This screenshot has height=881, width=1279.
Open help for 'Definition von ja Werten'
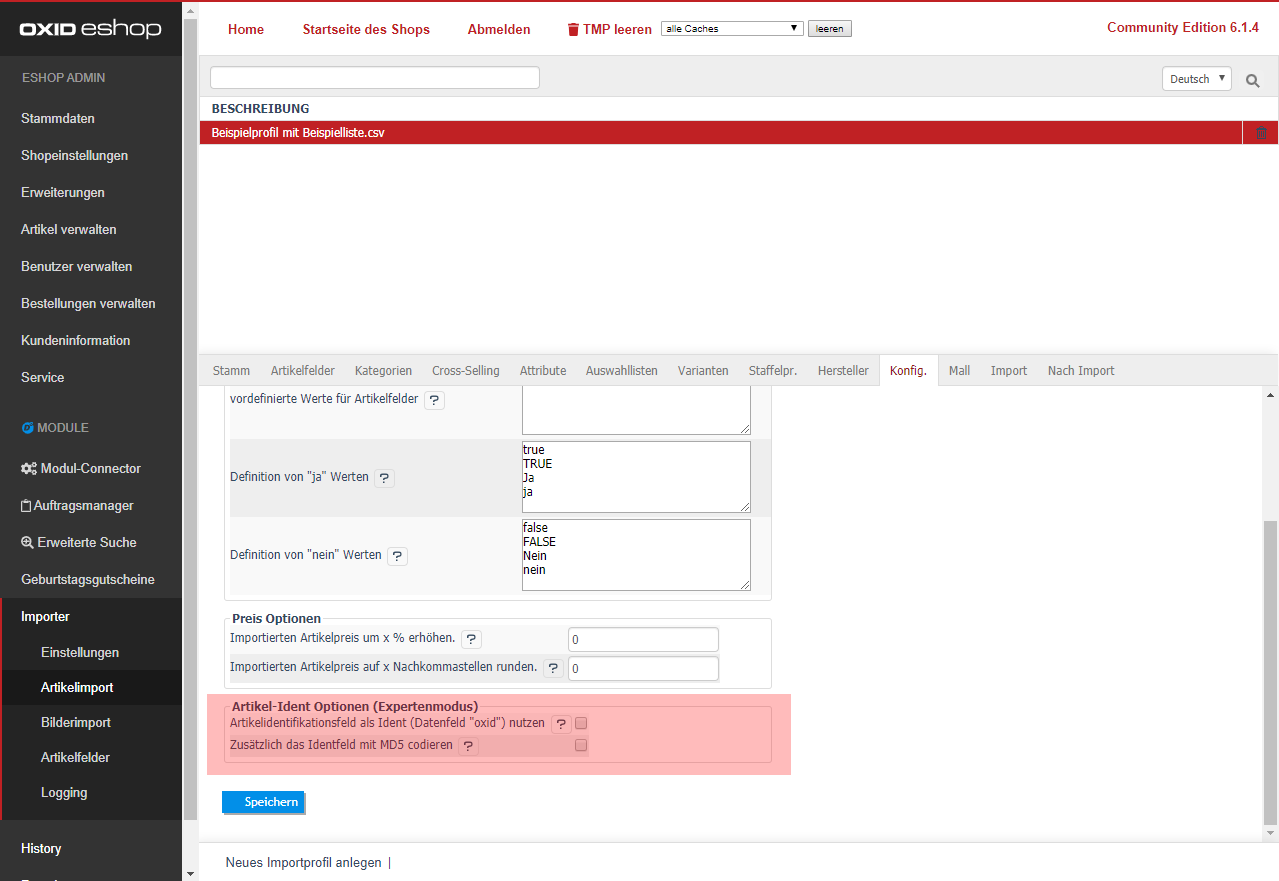point(385,478)
